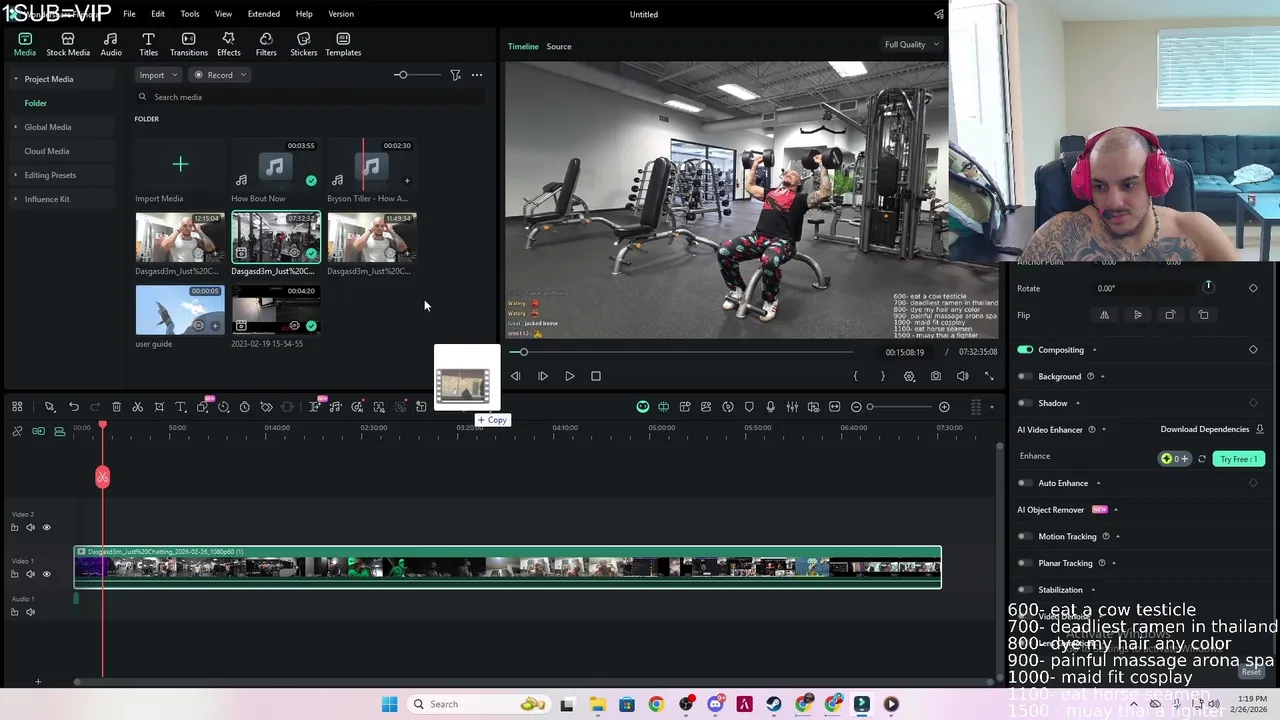Click the filter icon in media panel
The image size is (1280, 720).
[455, 75]
